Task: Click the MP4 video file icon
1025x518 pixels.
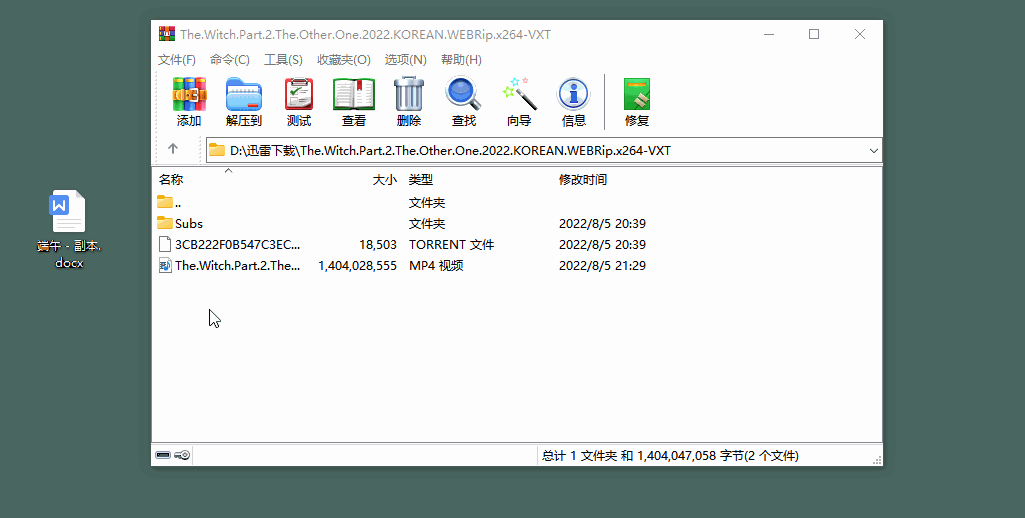Action: pyautogui.click(x=165, y=265)
